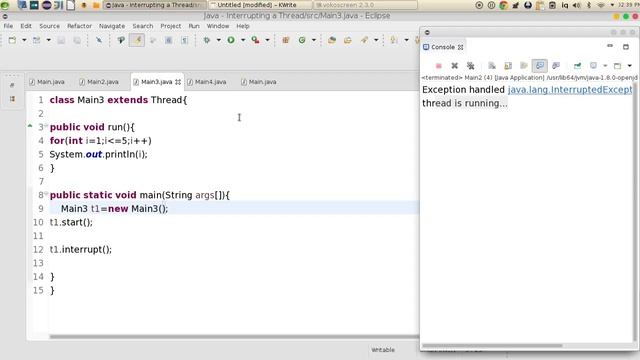This screenshot has width=640, height=360.
Task: Click the Display Selected Console icon
Action: pos(593,66)
